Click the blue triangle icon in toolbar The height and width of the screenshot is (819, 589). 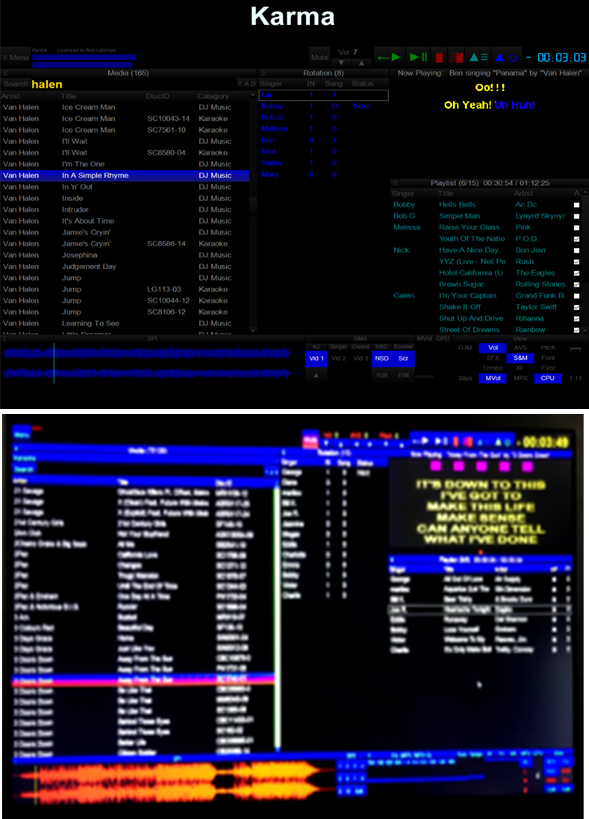[499, 57]
